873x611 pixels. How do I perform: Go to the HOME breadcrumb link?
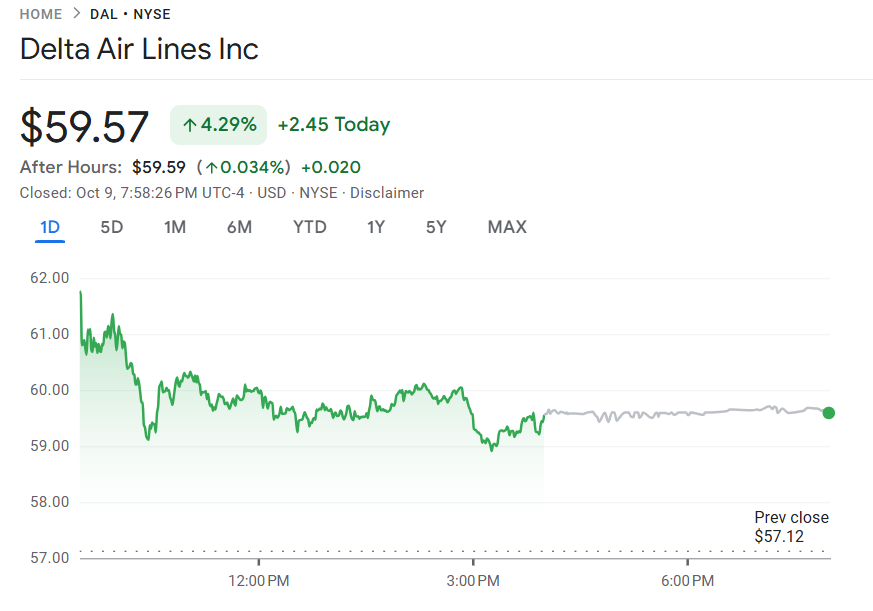[41, 14]
